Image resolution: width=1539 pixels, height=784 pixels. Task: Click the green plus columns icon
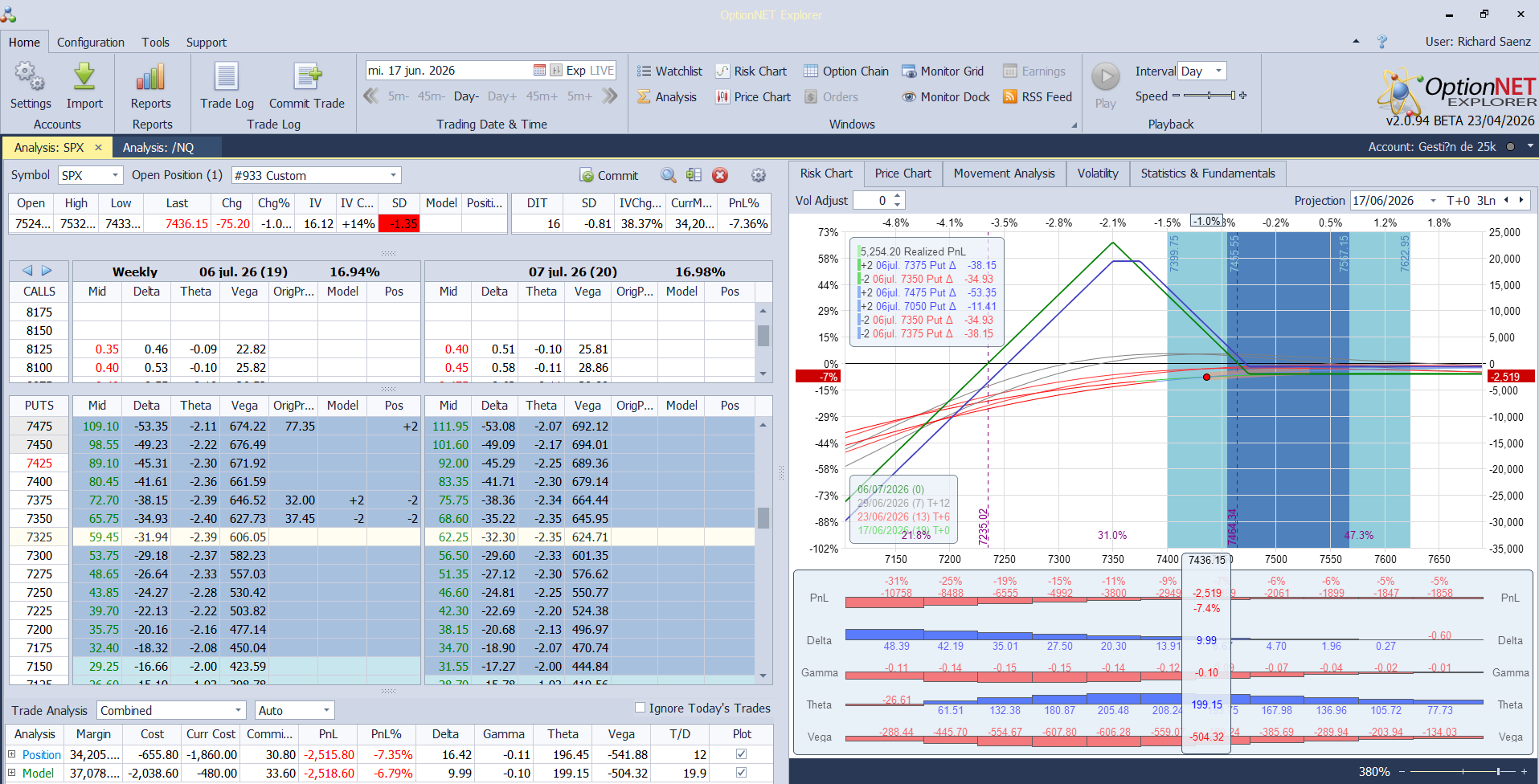pyautogui.click(x=694, y=175)
